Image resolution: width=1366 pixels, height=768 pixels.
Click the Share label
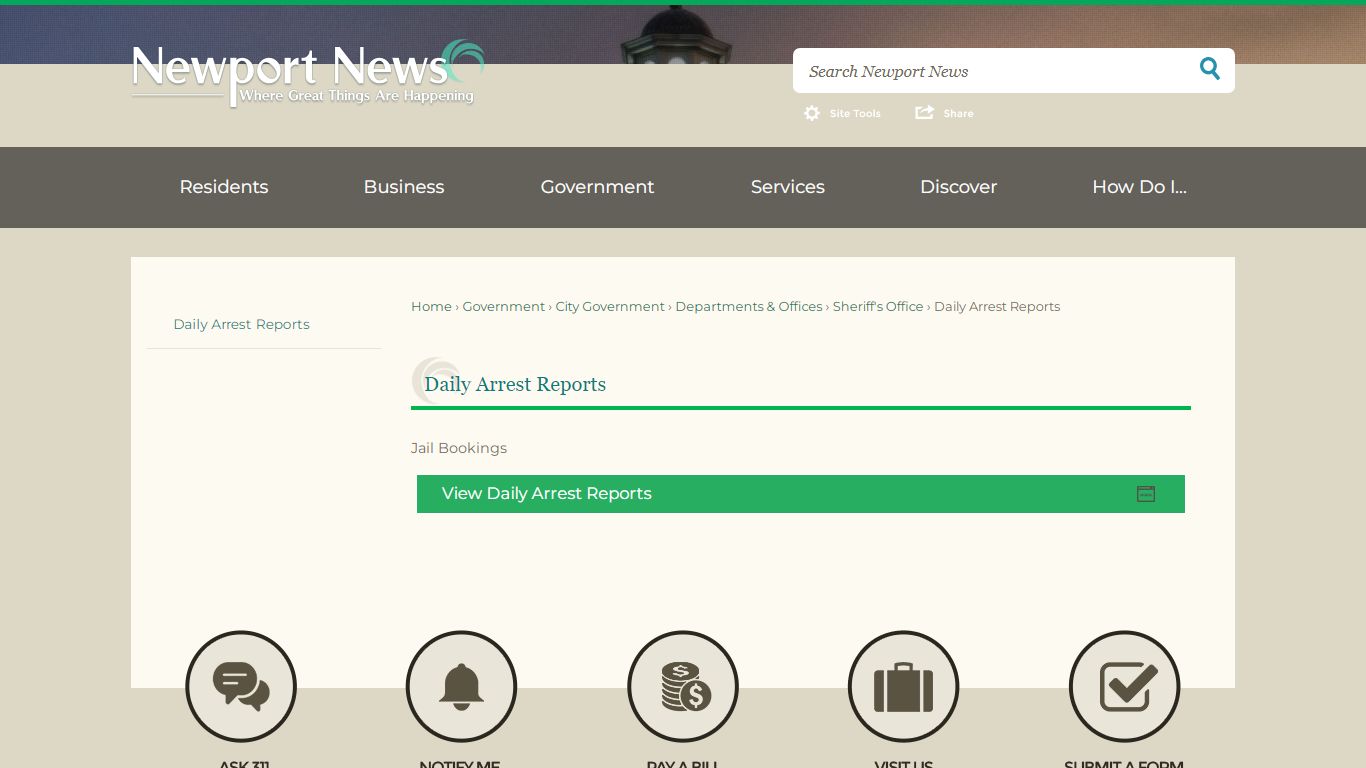(958, 114)
